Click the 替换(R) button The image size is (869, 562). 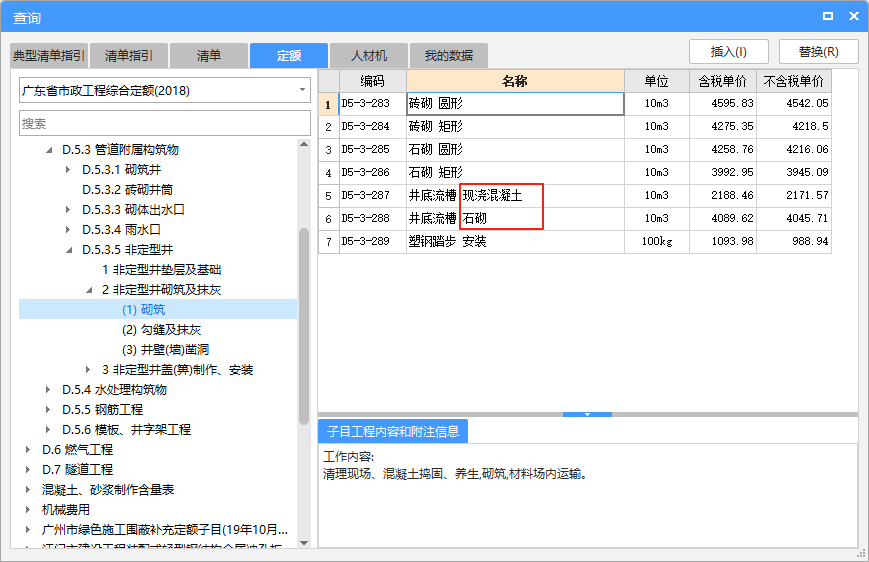pyautogui.click(x=819, y=52)
